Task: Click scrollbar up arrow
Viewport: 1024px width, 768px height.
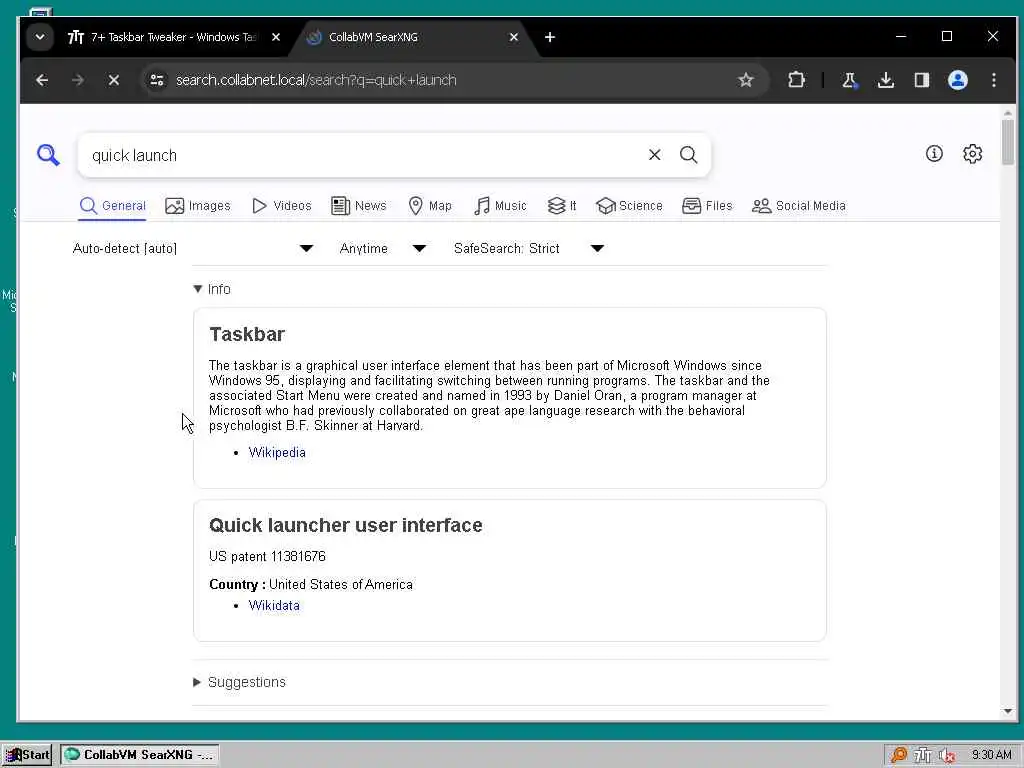Action: coord(1008,113)
